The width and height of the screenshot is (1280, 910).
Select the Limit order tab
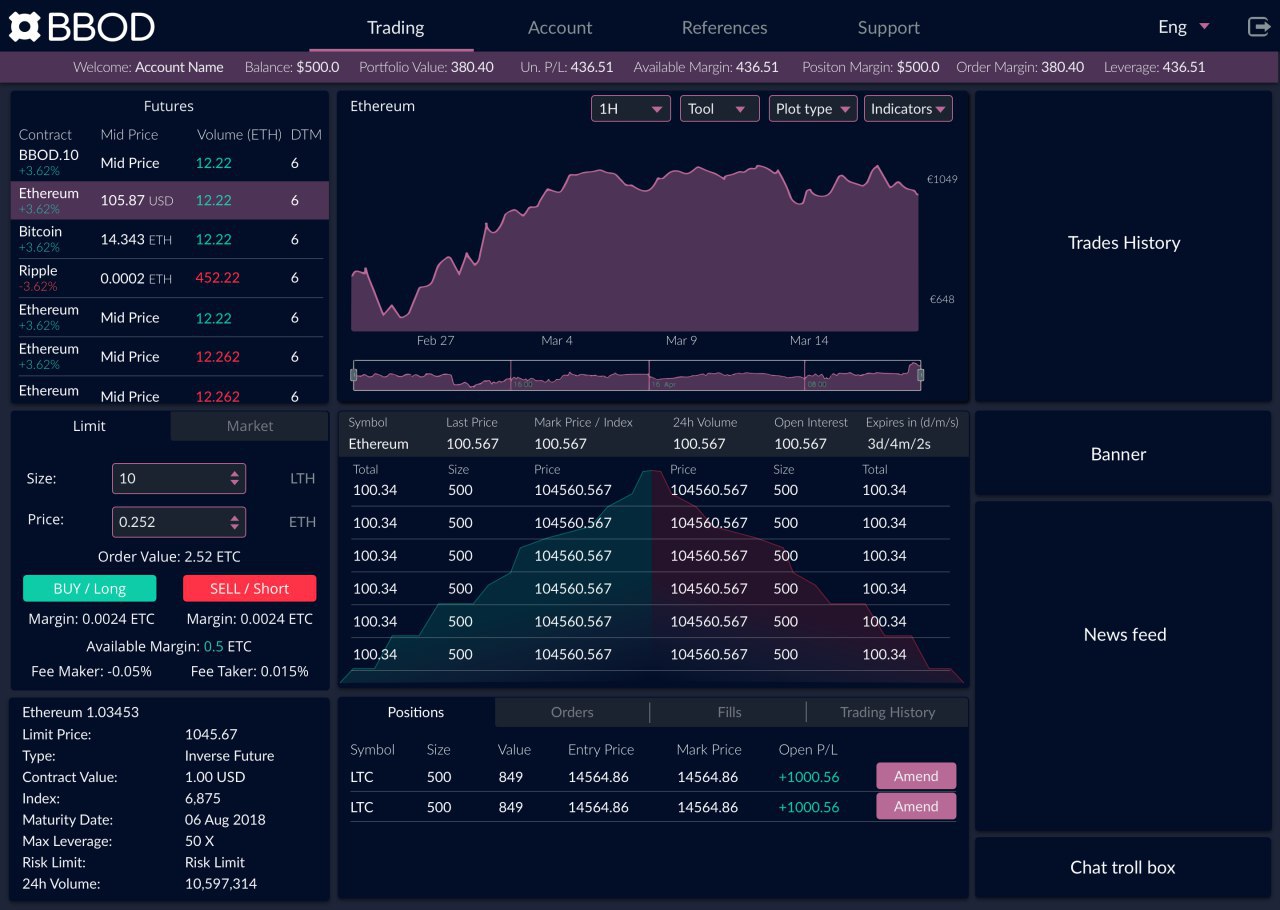point(90,426)
